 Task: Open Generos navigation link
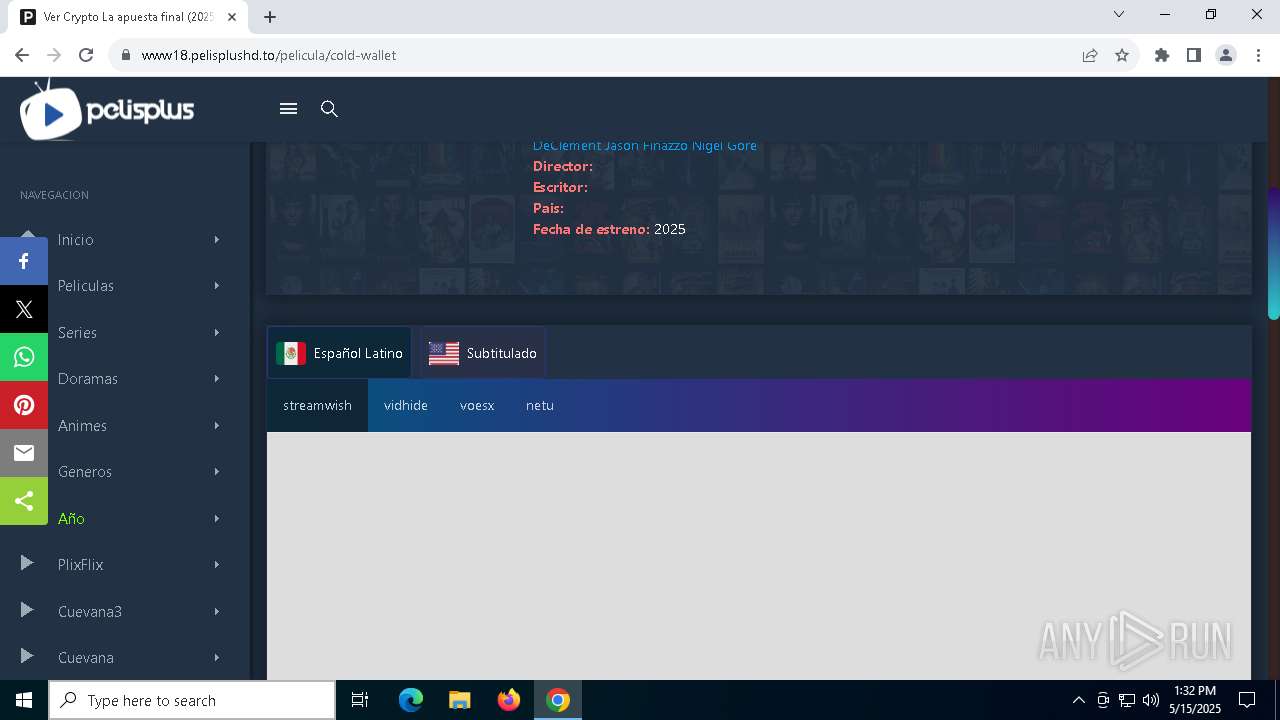pos(85,472)
